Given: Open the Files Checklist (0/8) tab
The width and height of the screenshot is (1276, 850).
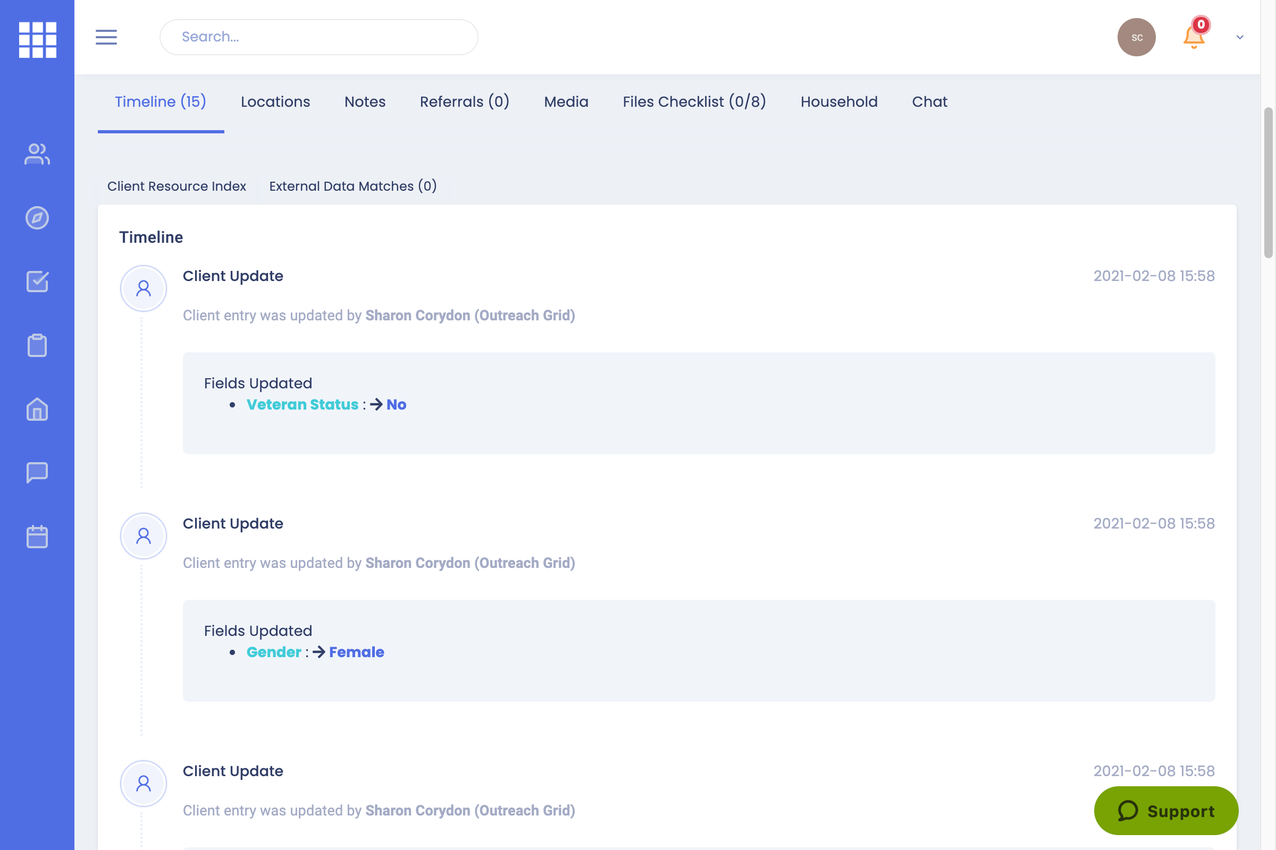Looking at the screenshot, I should pos(694,102).
